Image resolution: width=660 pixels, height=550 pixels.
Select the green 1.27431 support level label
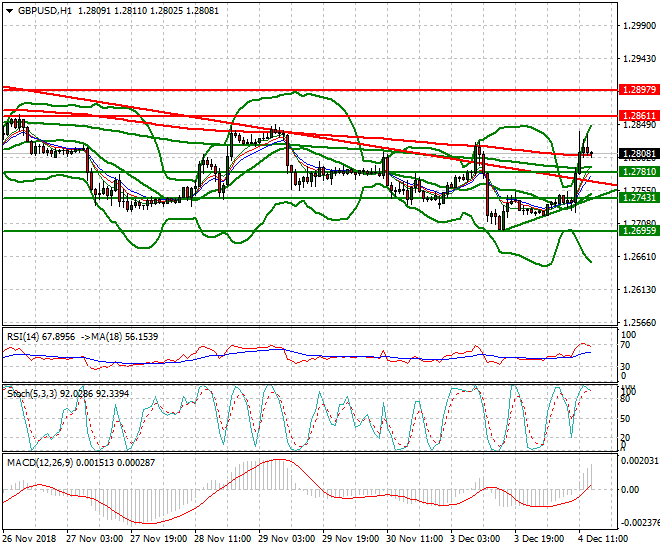[639, 198]
